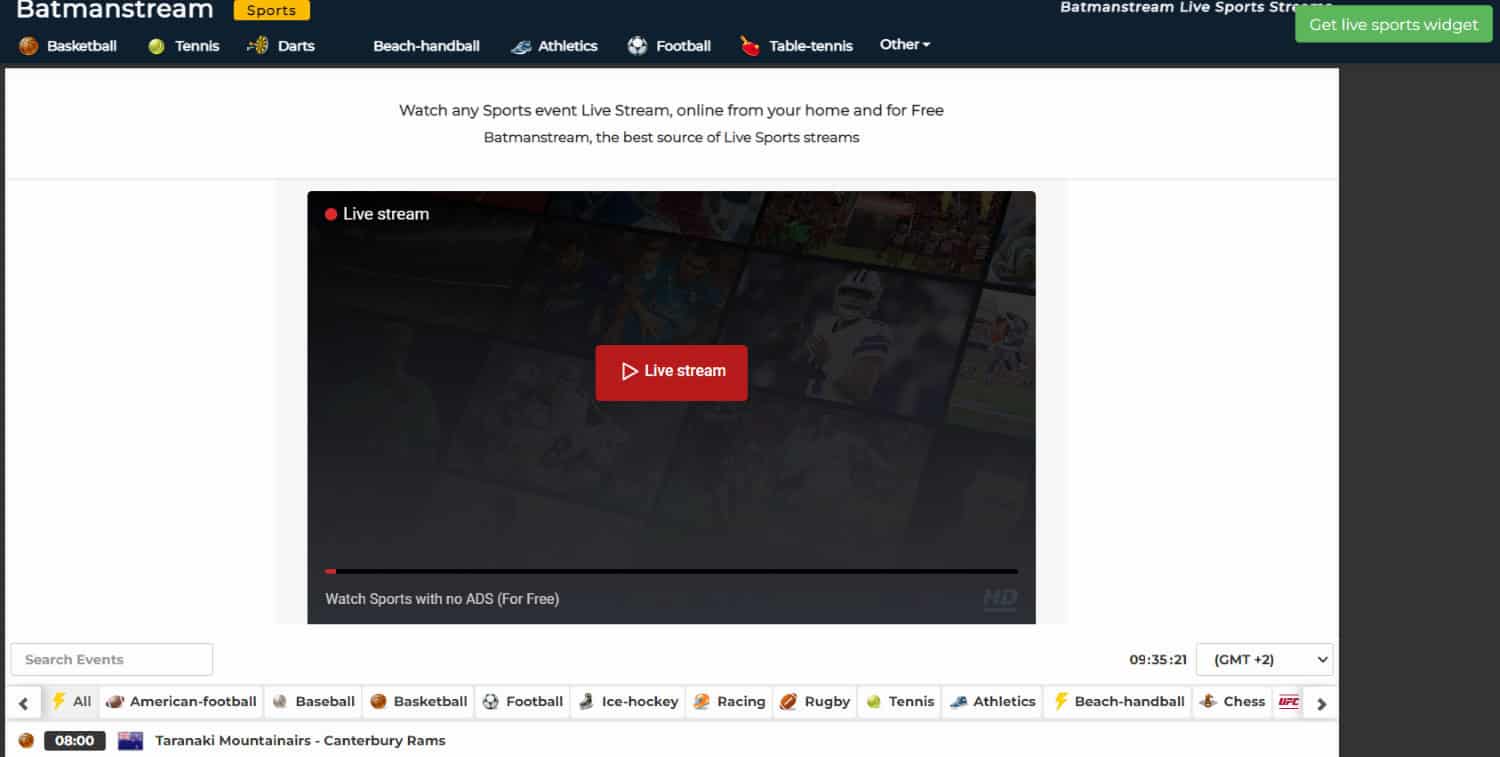Click the yellow Sports badge
Screen dimensions: 1500x757
click(272, 10)
